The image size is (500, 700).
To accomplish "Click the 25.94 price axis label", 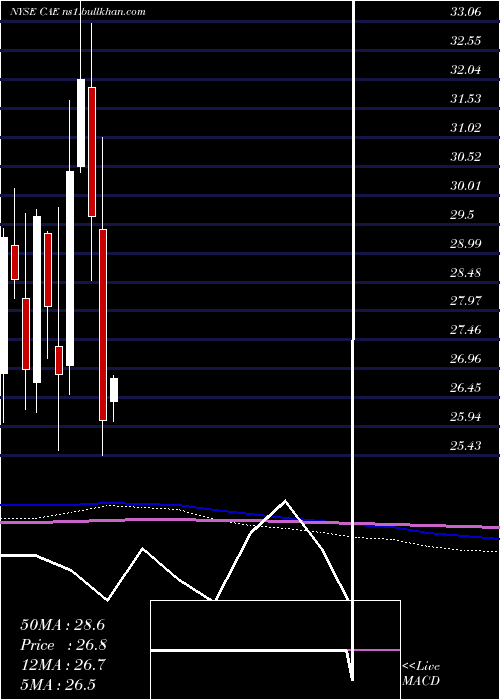I will coord(466,417).
